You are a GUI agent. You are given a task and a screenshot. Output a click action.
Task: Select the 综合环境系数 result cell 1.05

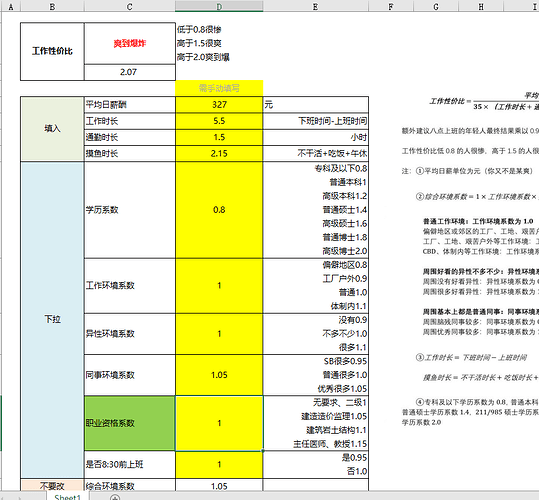pyautogui.click(x=219, y=486)
